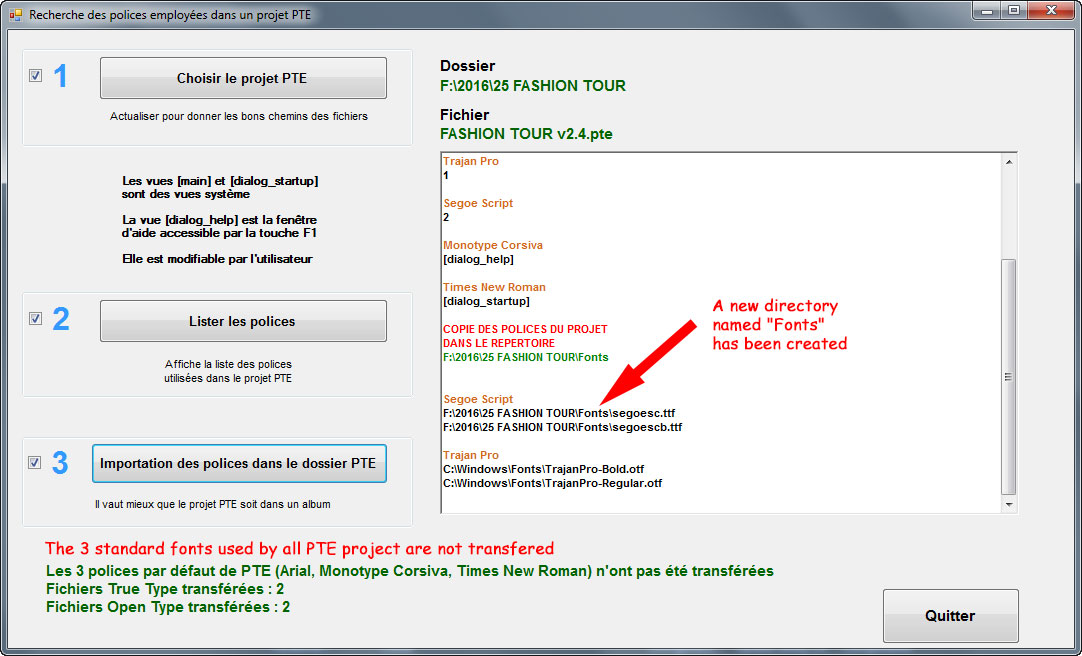This screenshot has height=656, width=1082.
Task: Click the scroll-up arrow of the font list
Action: pyautogui.click(x=1009, y=162)
